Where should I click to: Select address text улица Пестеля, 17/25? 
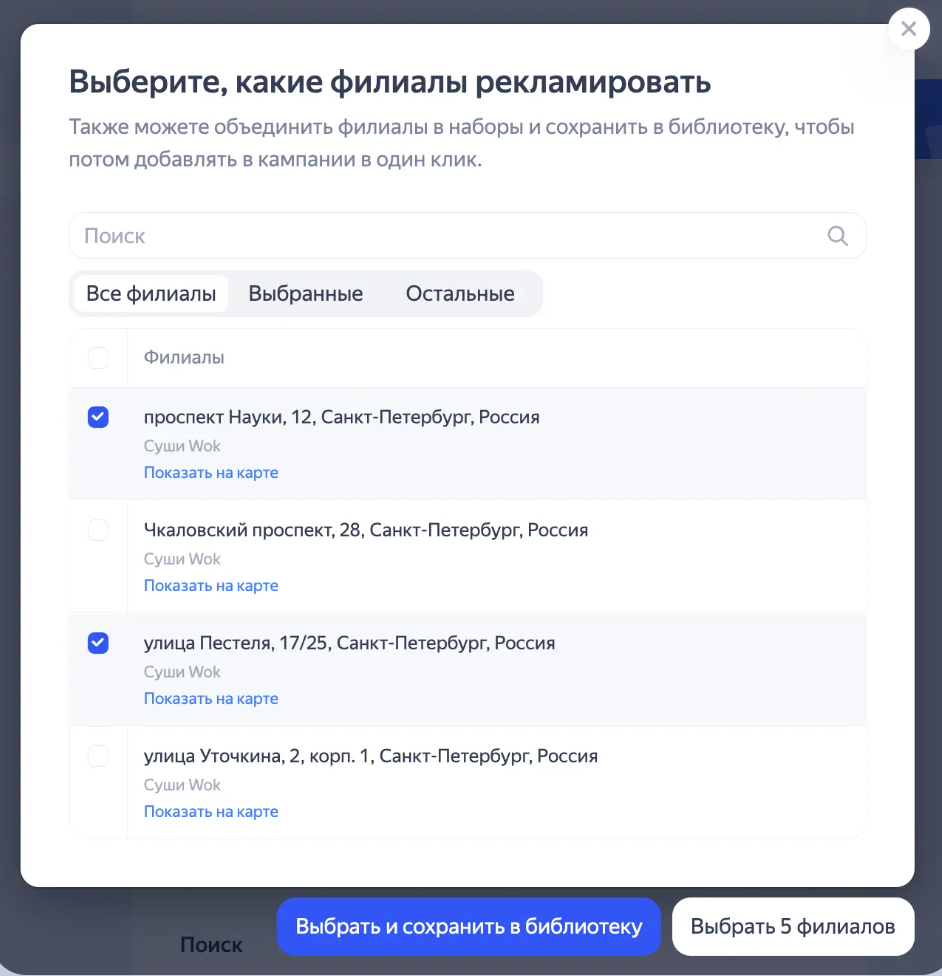[x=349, y=643]
